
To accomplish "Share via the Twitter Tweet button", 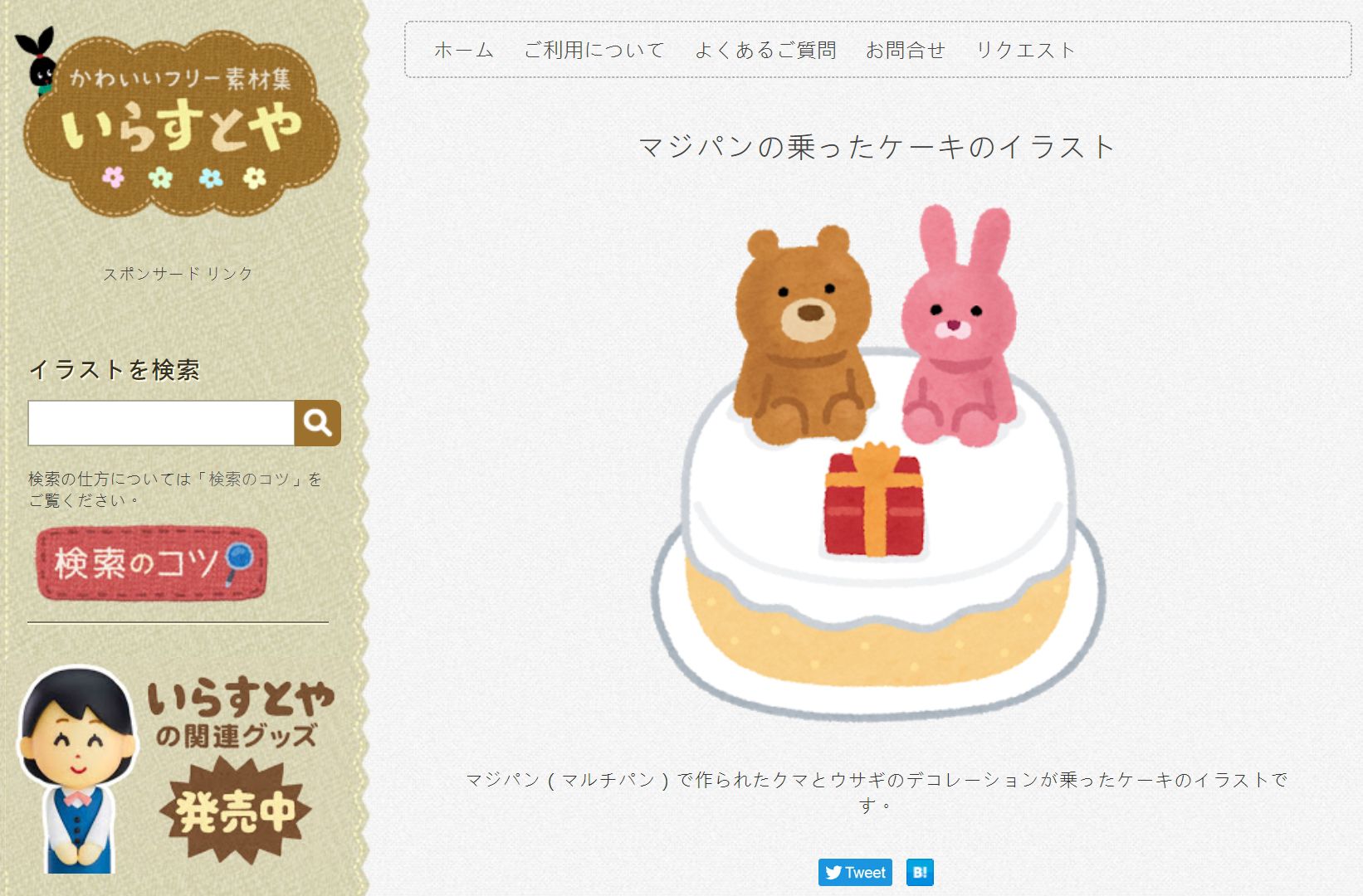I will click(855, 872).
